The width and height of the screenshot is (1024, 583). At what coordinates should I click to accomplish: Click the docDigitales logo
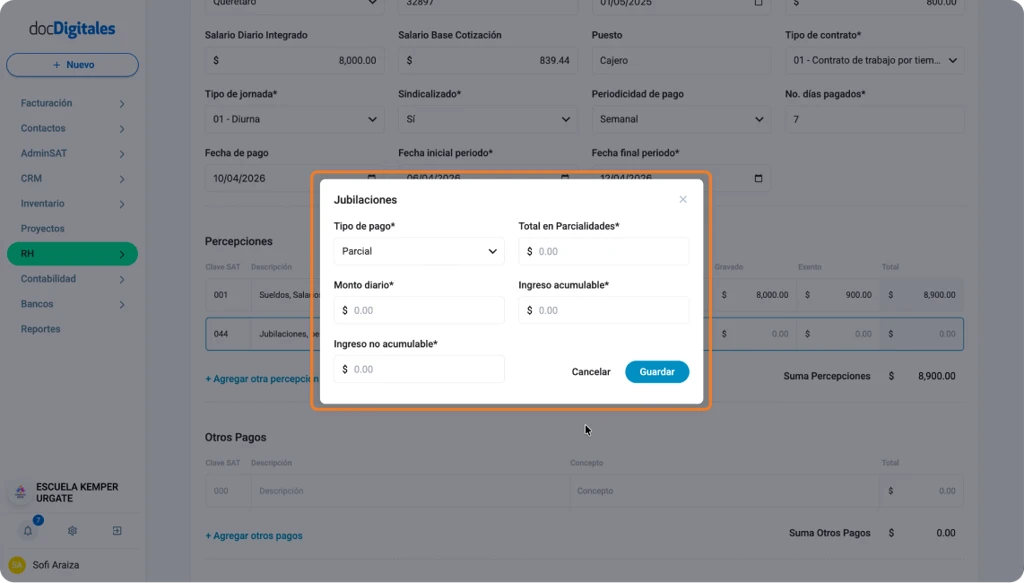72,29
